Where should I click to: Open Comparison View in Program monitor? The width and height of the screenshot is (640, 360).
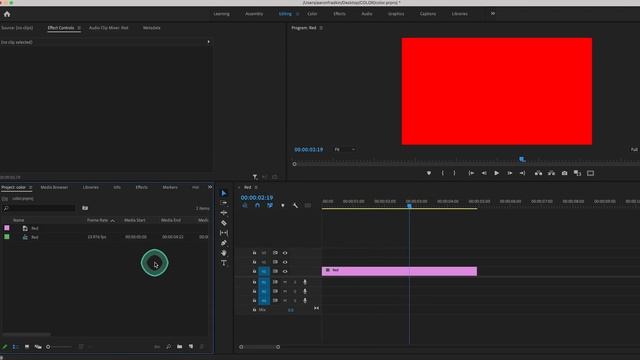point(577,173)
